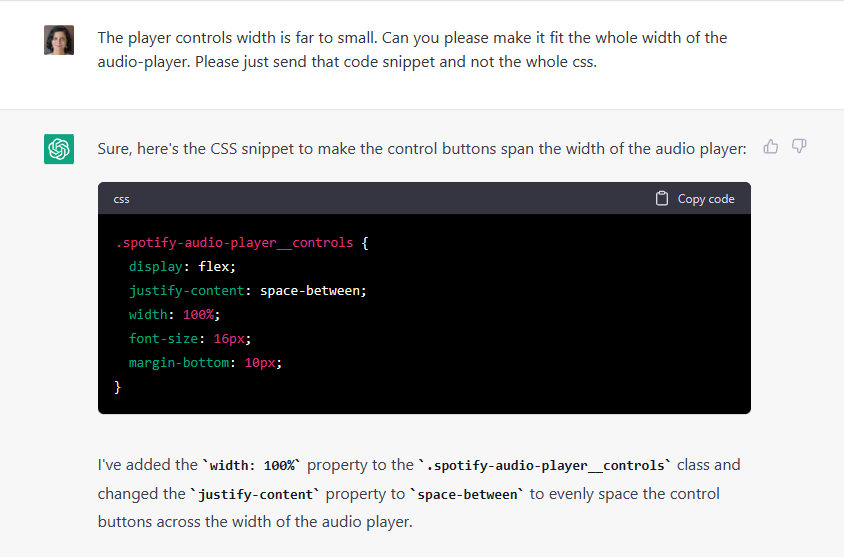Viewport: 844px width, 557px height.
Task: Click inline `width: 100%` in the explanation
Action: pyautogui.click(x=251, y=466)
